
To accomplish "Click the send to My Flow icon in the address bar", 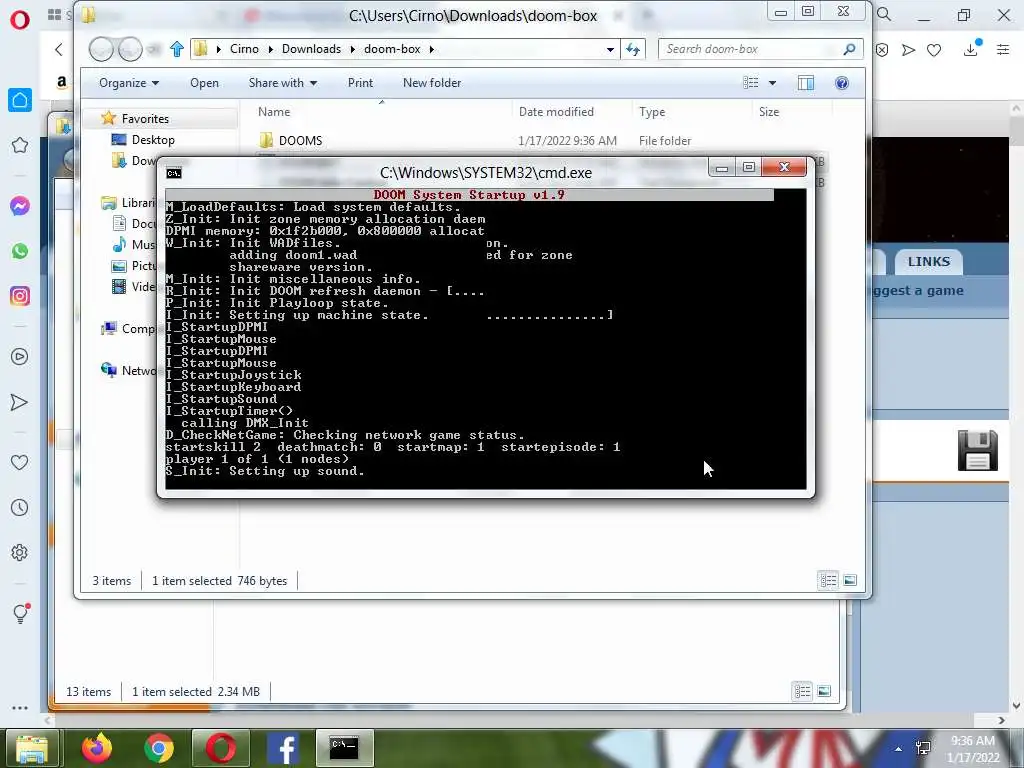I will click(x=908, y=50).
